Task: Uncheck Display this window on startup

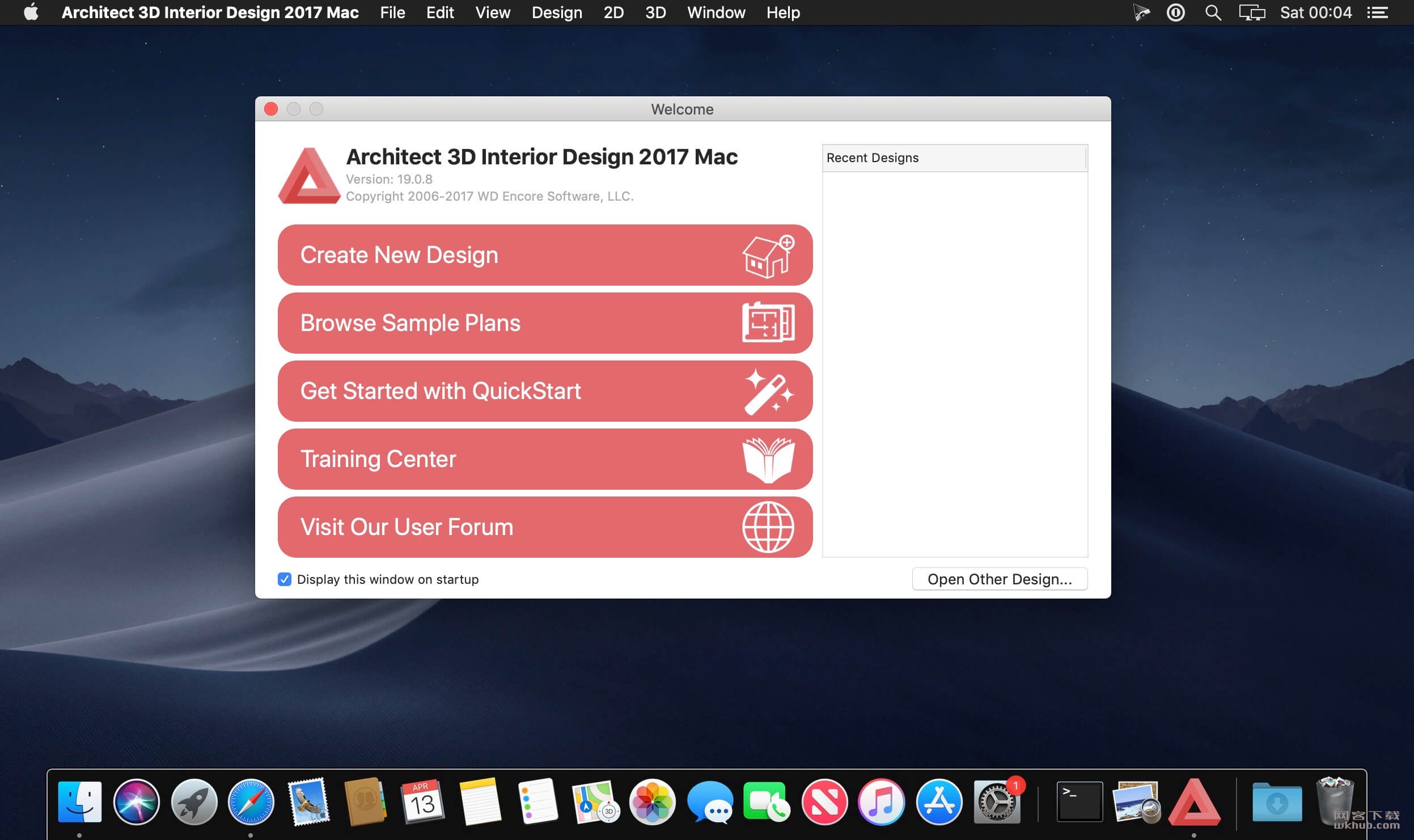Action: tap(285, 579)
